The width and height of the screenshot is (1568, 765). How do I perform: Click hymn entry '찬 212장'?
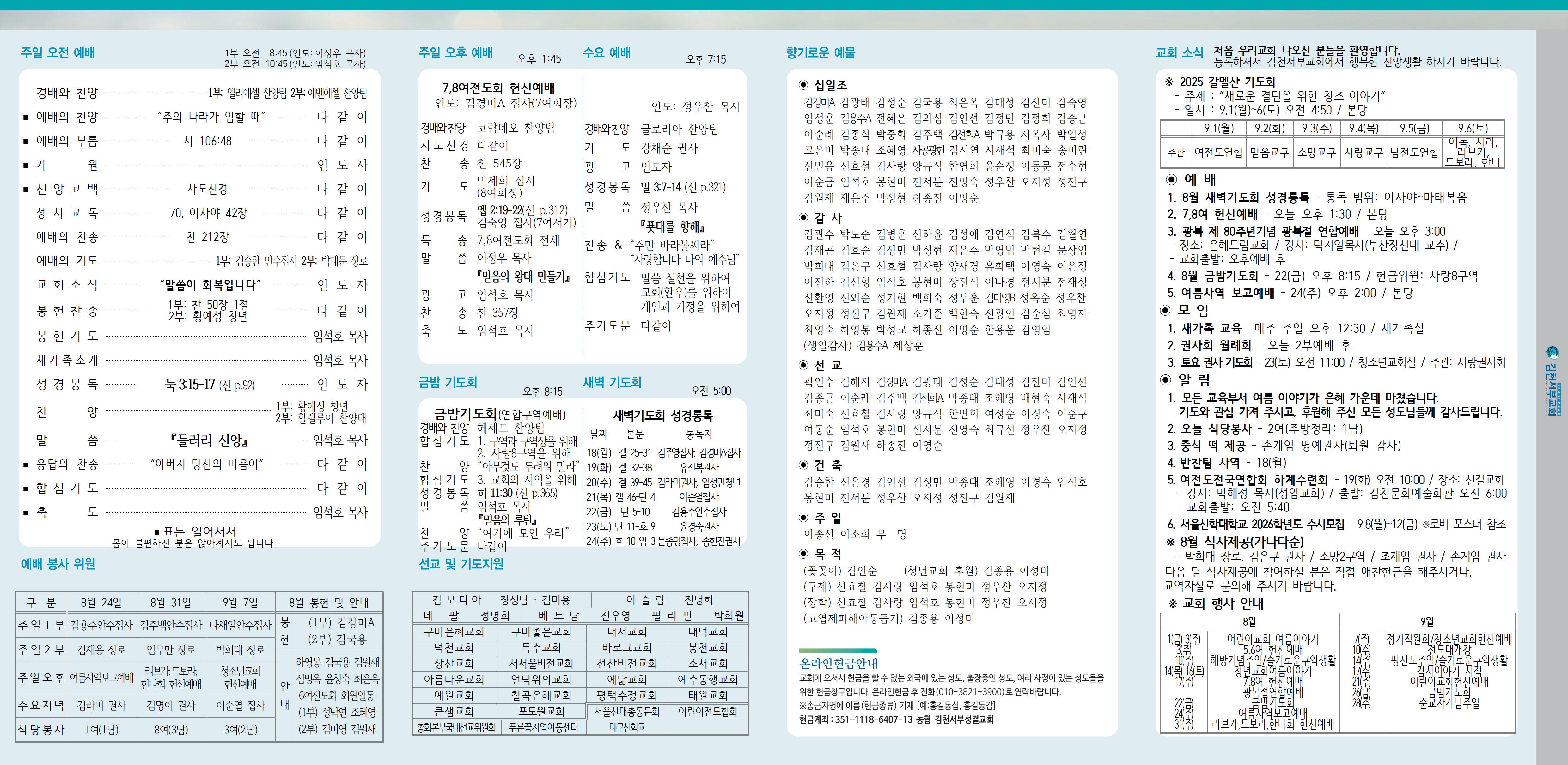208,237
